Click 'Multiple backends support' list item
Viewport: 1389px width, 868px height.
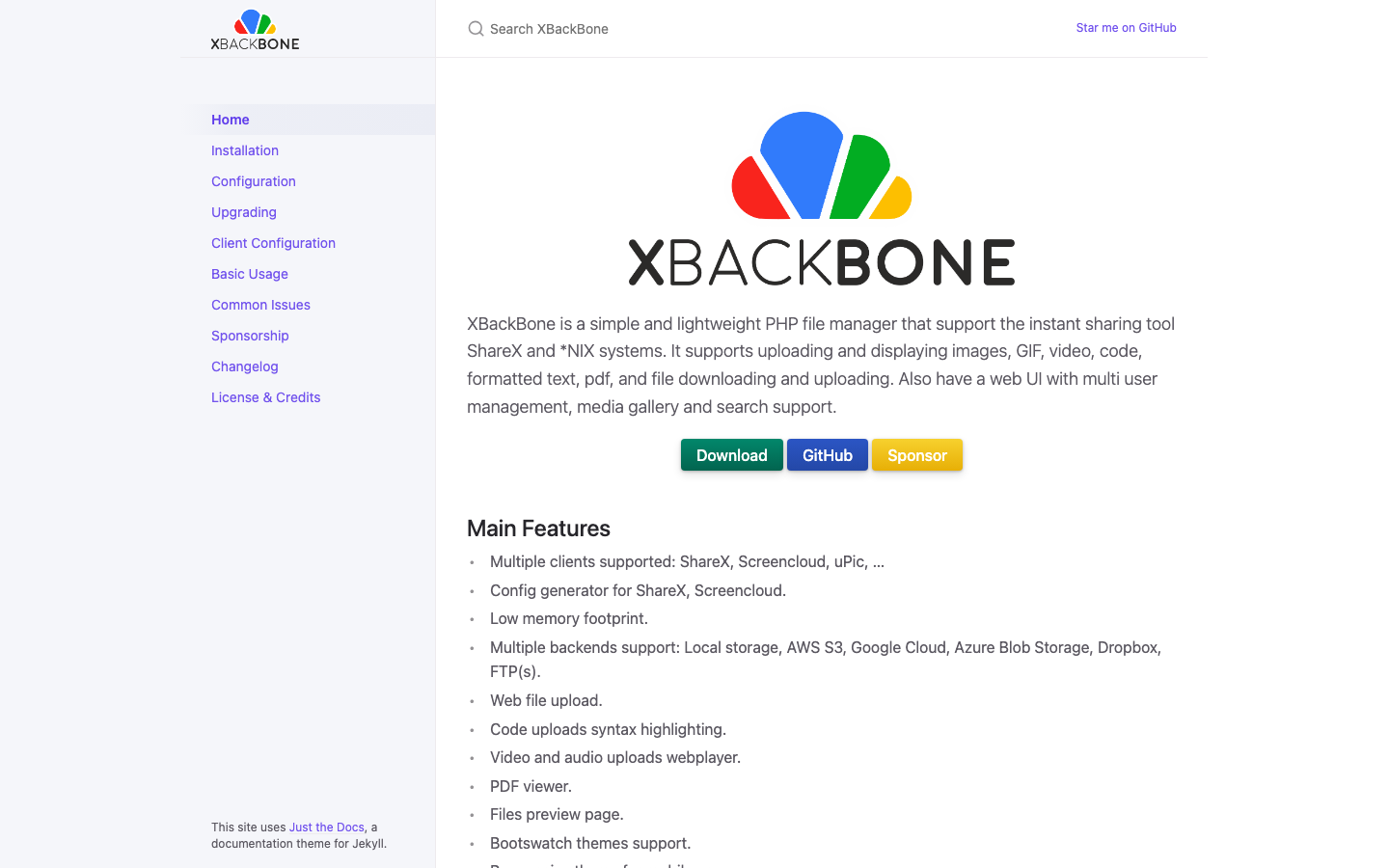pyautogui.click(x=826, y=659)
